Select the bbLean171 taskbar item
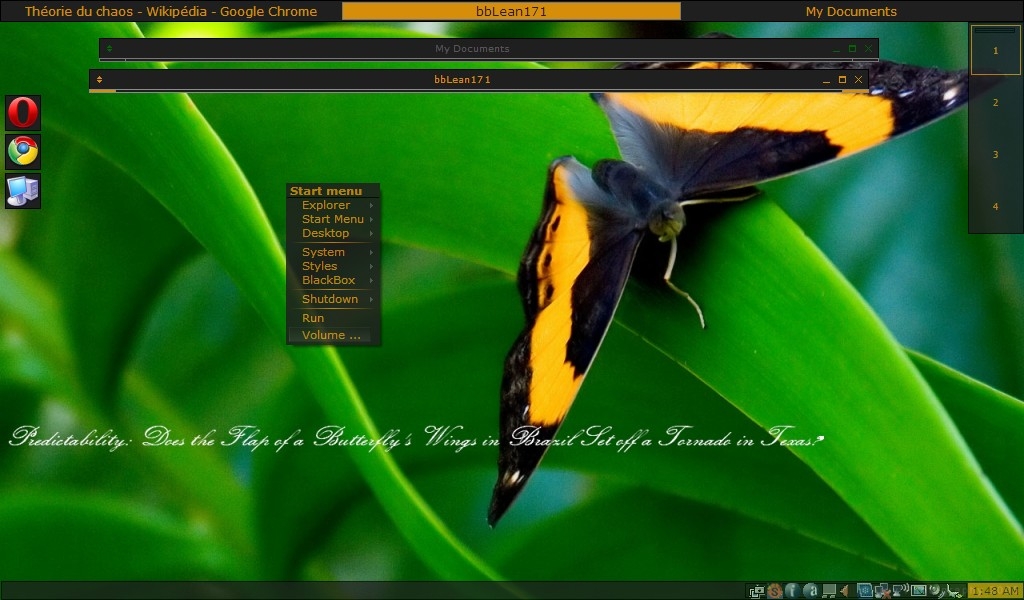The height and width of the screenshot is (600, 1024). point(511,11)
